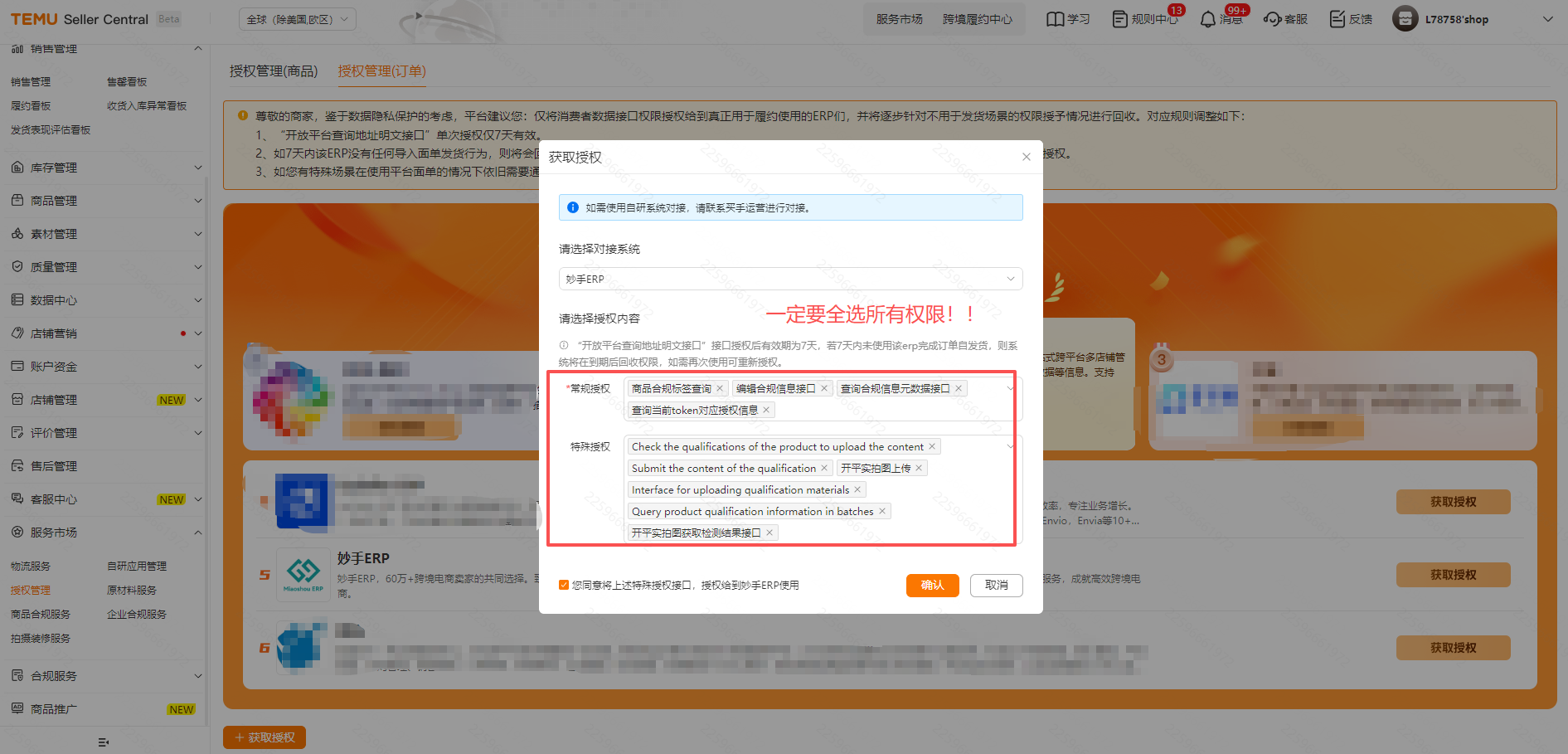The width and height of the screenshot is (1568, 754).
Task: Click the bottom '+ 获取授权' button
Action: [265, 737]
